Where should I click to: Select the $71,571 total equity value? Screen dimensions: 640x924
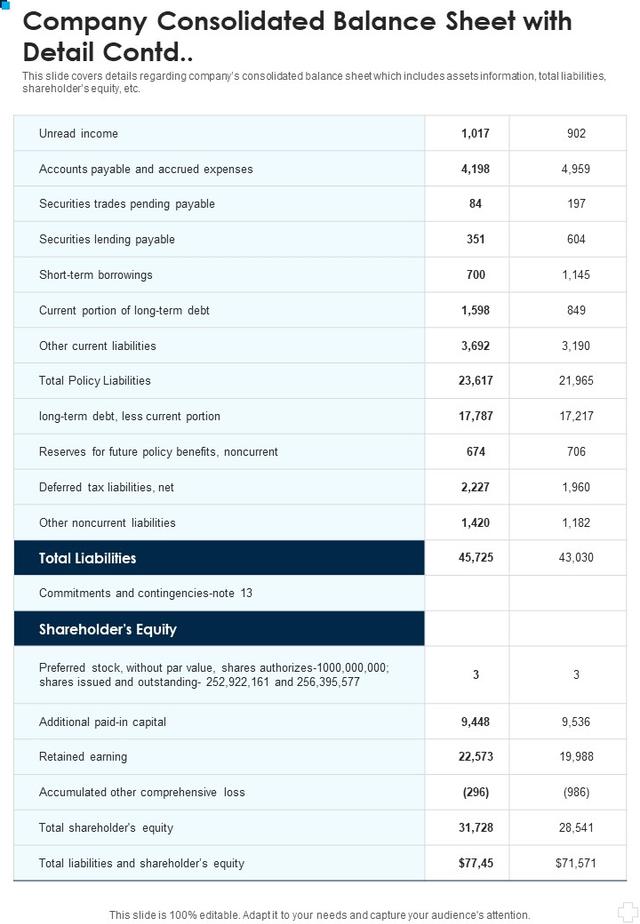click(x=576, y=863)
